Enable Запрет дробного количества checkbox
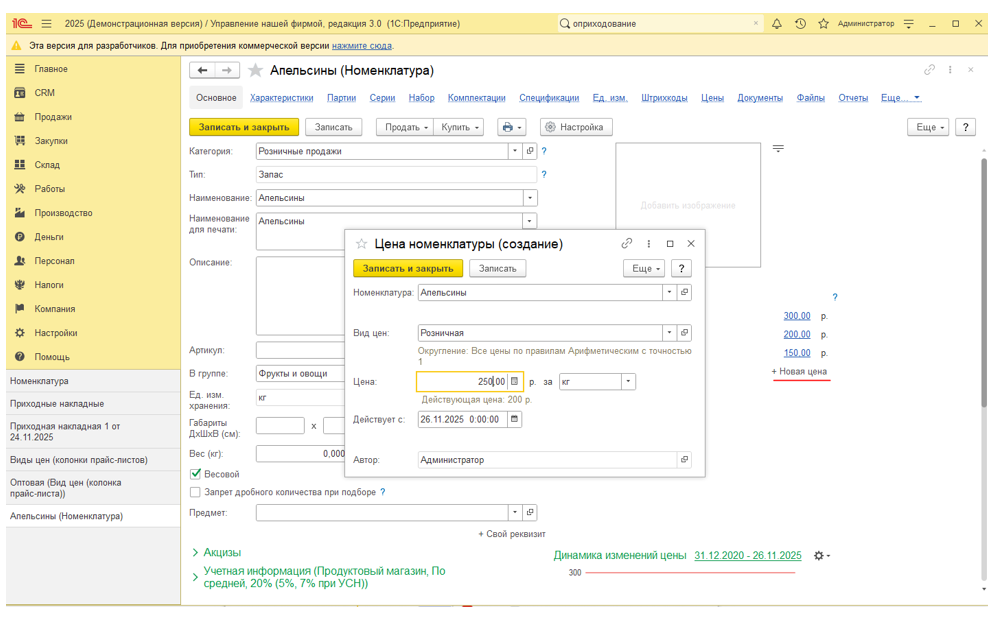The width and height of the screenshot is (988, 619). pyautogui.click(x=195, y=492)
